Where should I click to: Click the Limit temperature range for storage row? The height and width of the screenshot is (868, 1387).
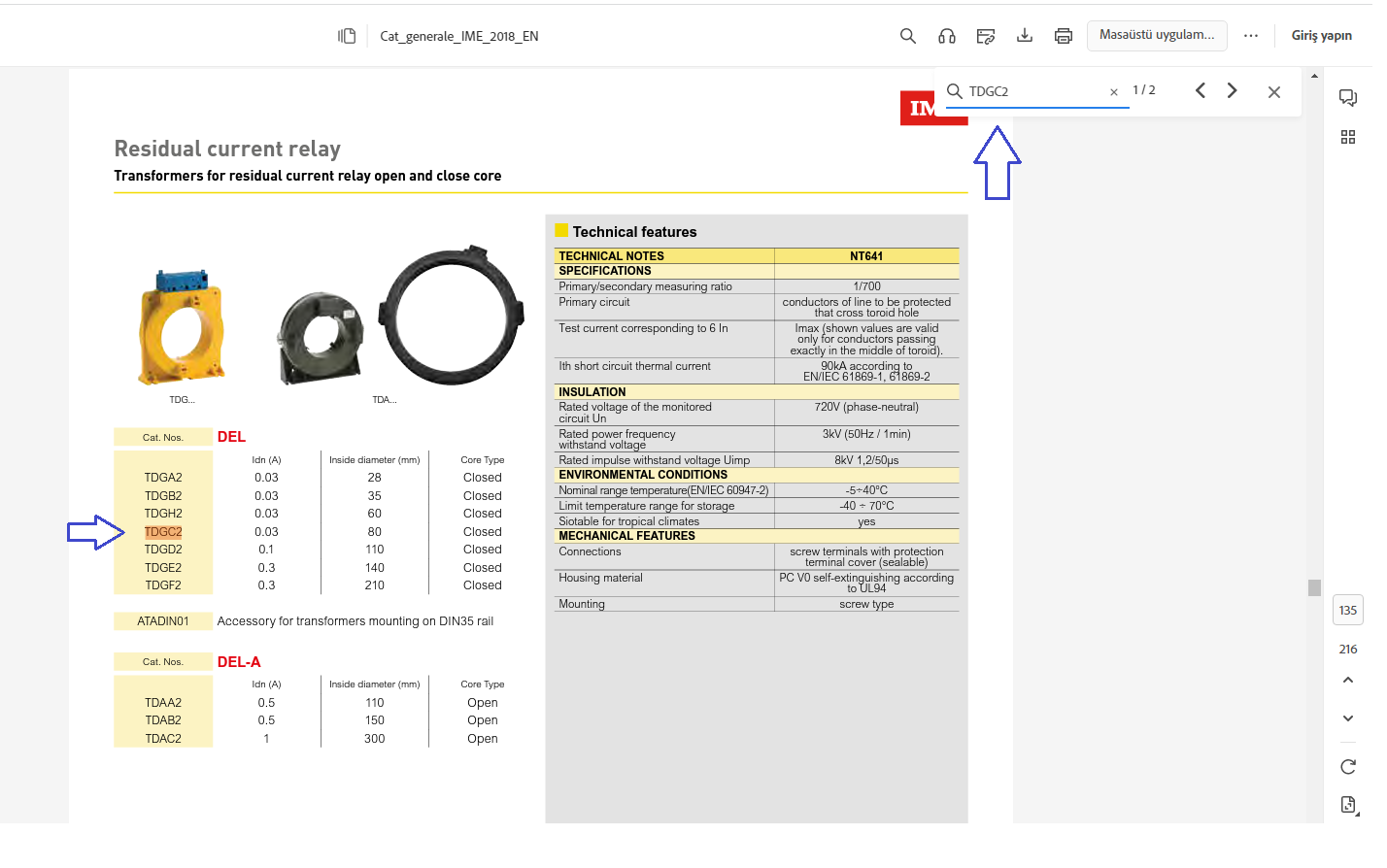[x=757, y=506]
